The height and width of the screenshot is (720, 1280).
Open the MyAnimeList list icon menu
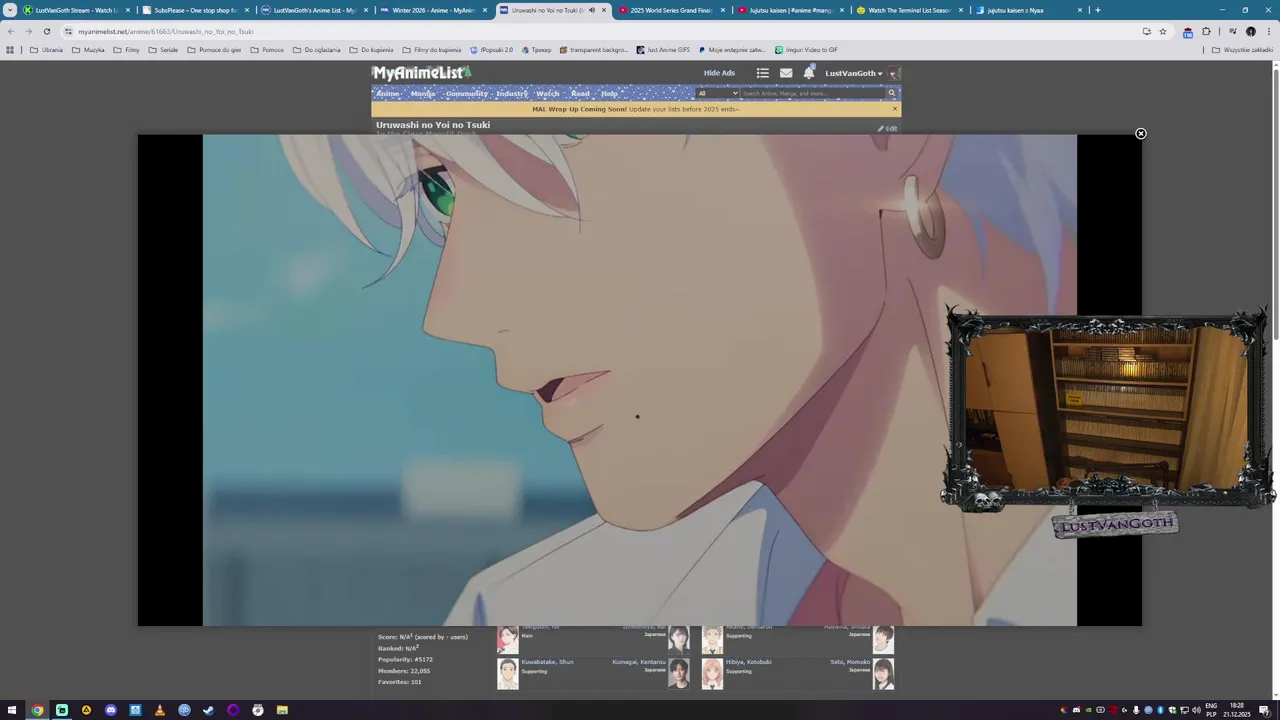tap(762, 73)
